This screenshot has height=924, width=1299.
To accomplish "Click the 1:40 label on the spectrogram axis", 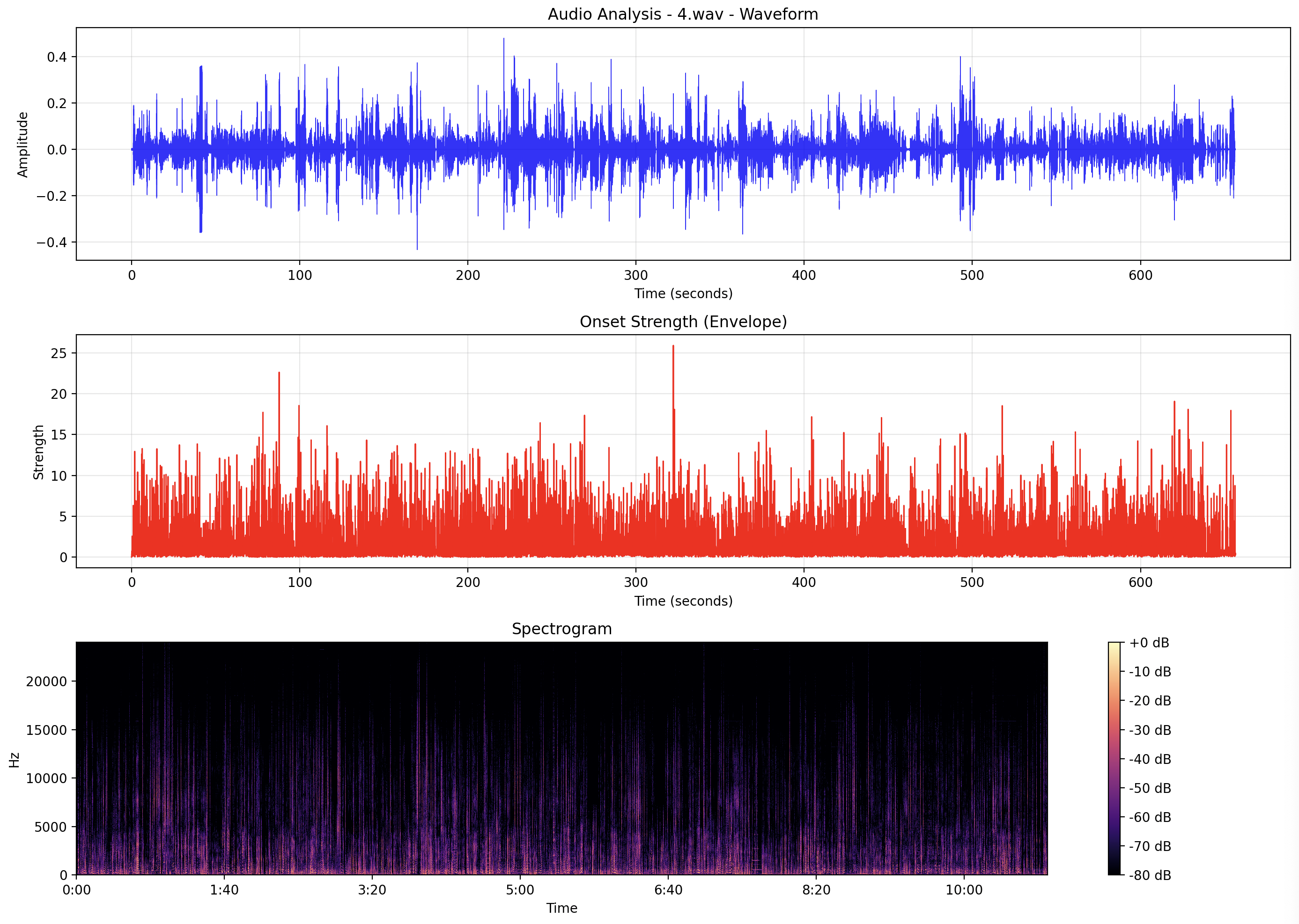I will tap(224, 890).
